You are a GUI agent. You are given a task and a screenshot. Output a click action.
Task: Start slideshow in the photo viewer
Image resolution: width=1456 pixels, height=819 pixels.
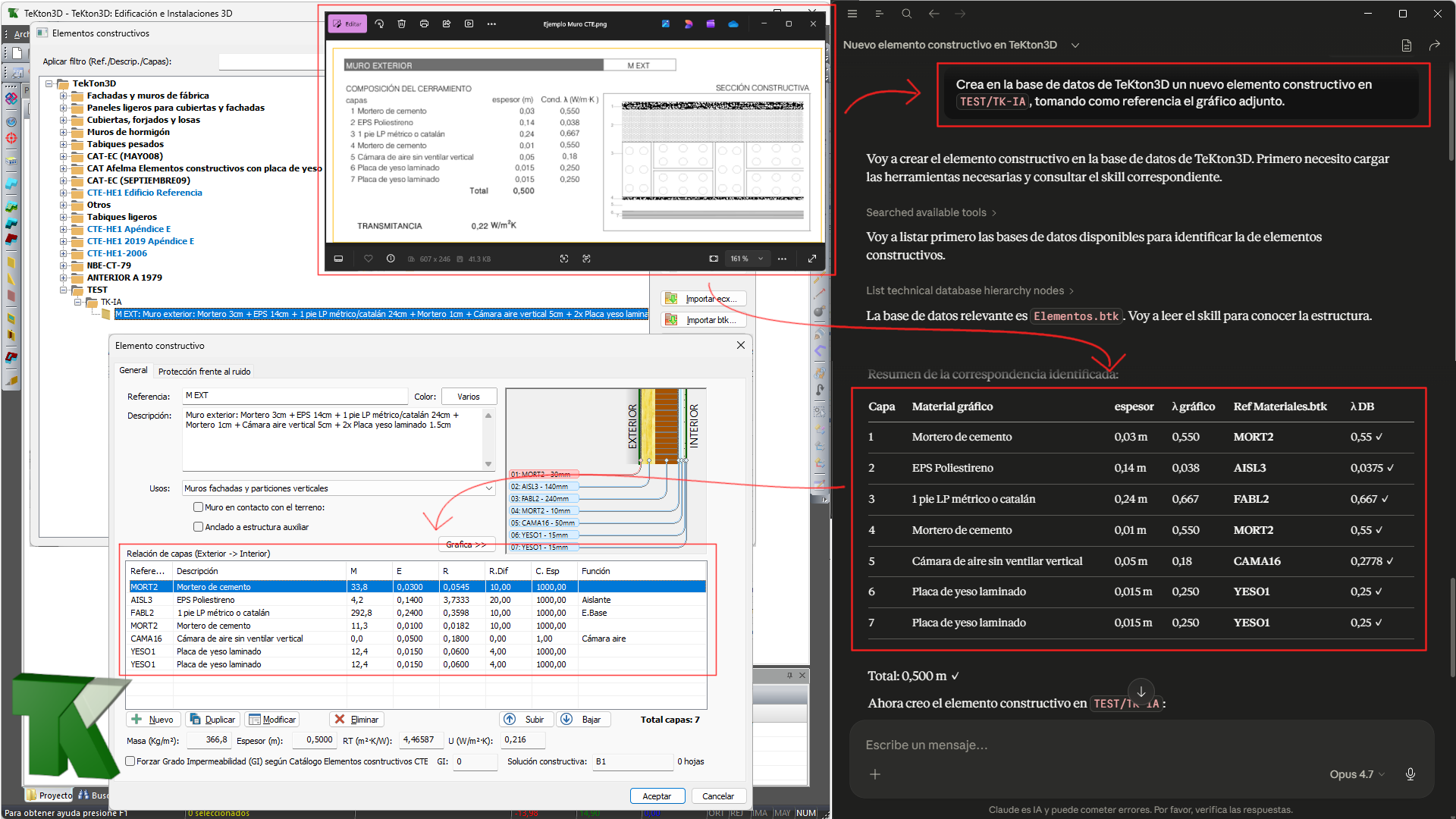pyautogui.click(x=469, y=24)
